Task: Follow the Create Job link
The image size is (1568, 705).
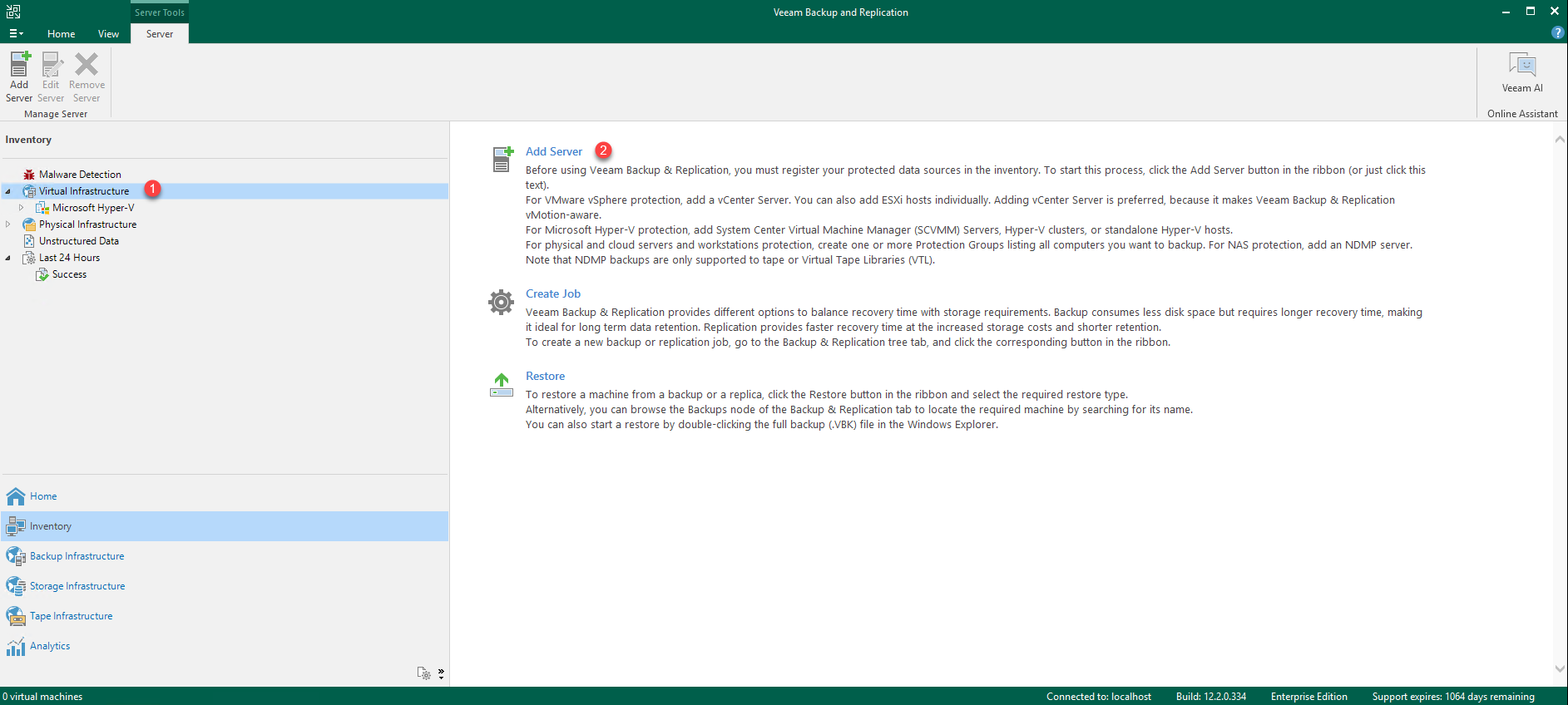Action: [553, 293]
